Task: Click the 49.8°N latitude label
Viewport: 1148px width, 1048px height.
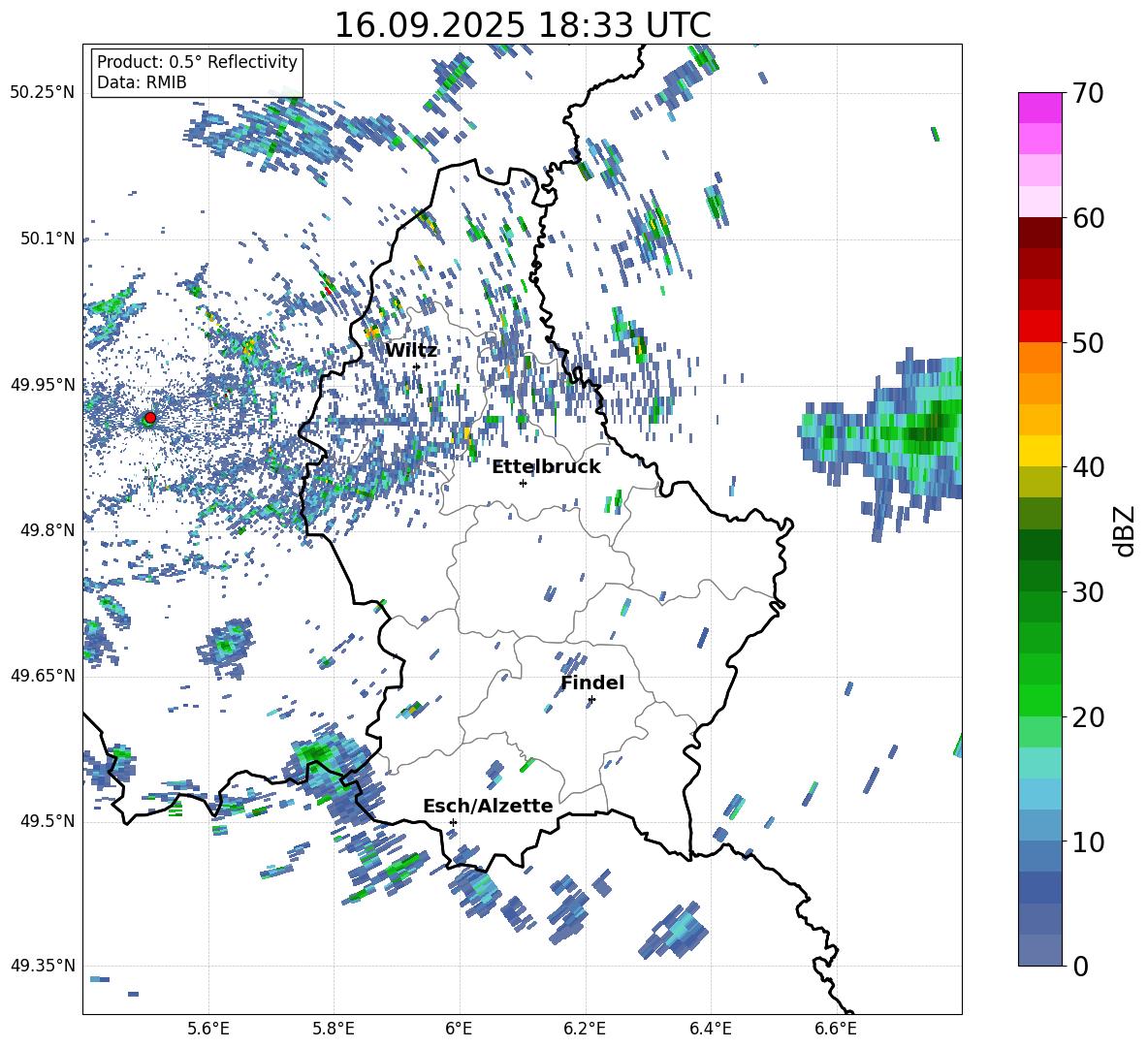Action: 48,530
